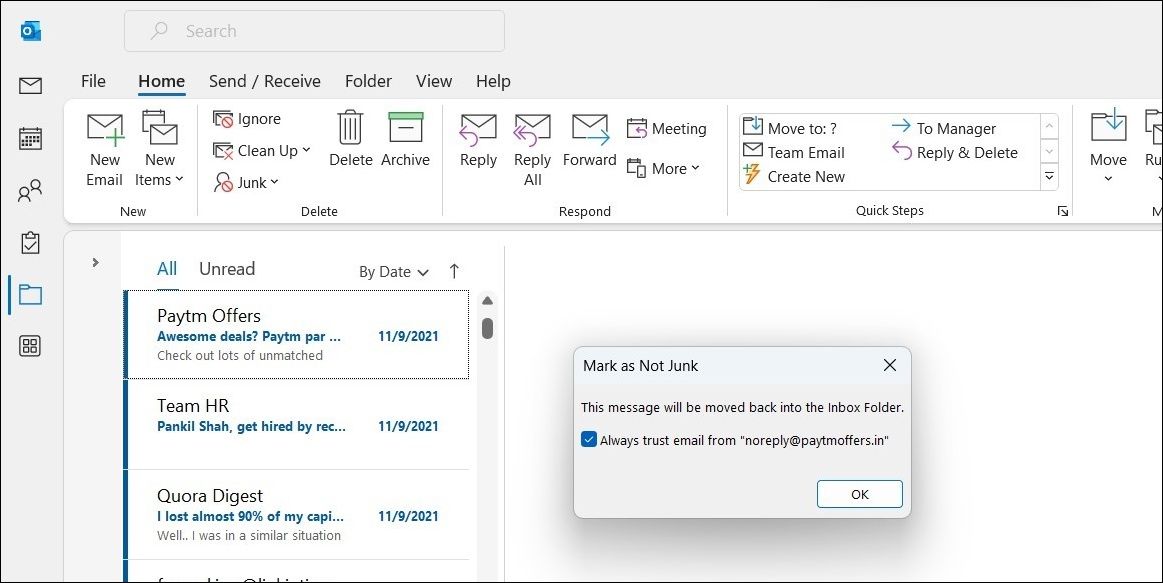Create a Meeting from this message
This screenshot has height=583, width=1163.
(x=668, y=128)
